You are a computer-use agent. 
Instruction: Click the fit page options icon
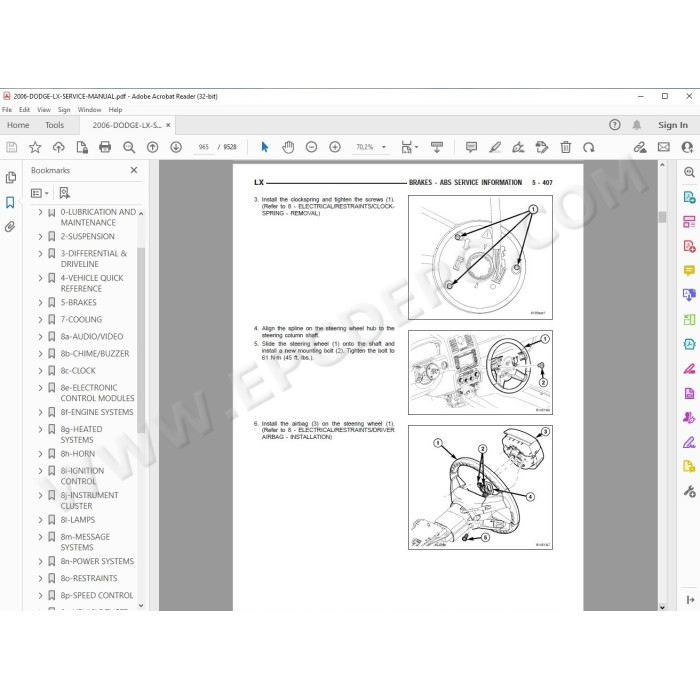pos(409,147)
